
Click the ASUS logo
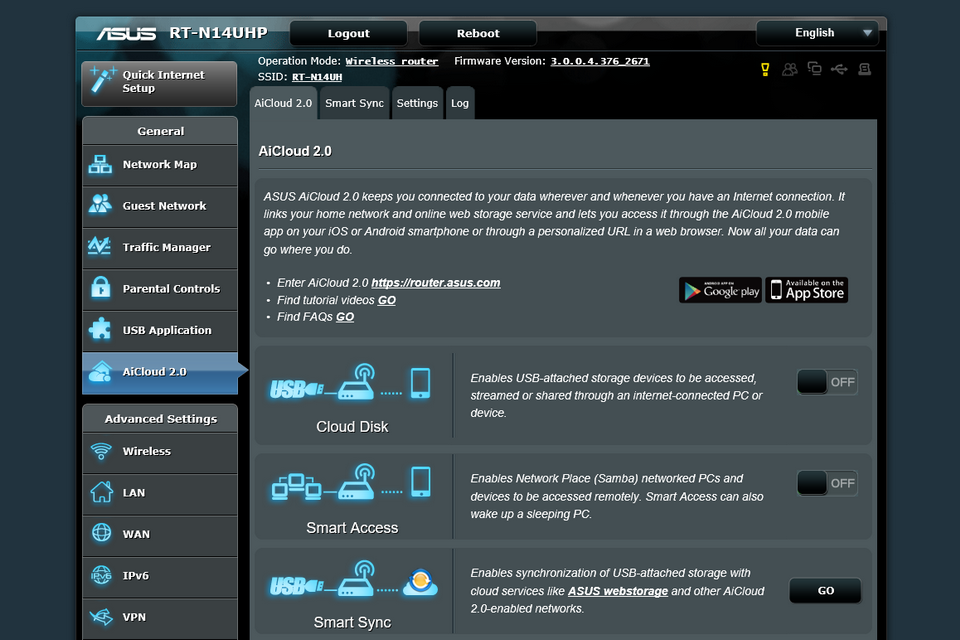pos(126,33)
